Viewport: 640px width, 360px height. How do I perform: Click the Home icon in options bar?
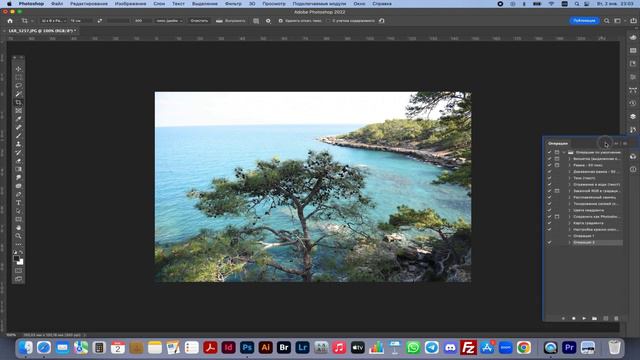pos(10,21)
